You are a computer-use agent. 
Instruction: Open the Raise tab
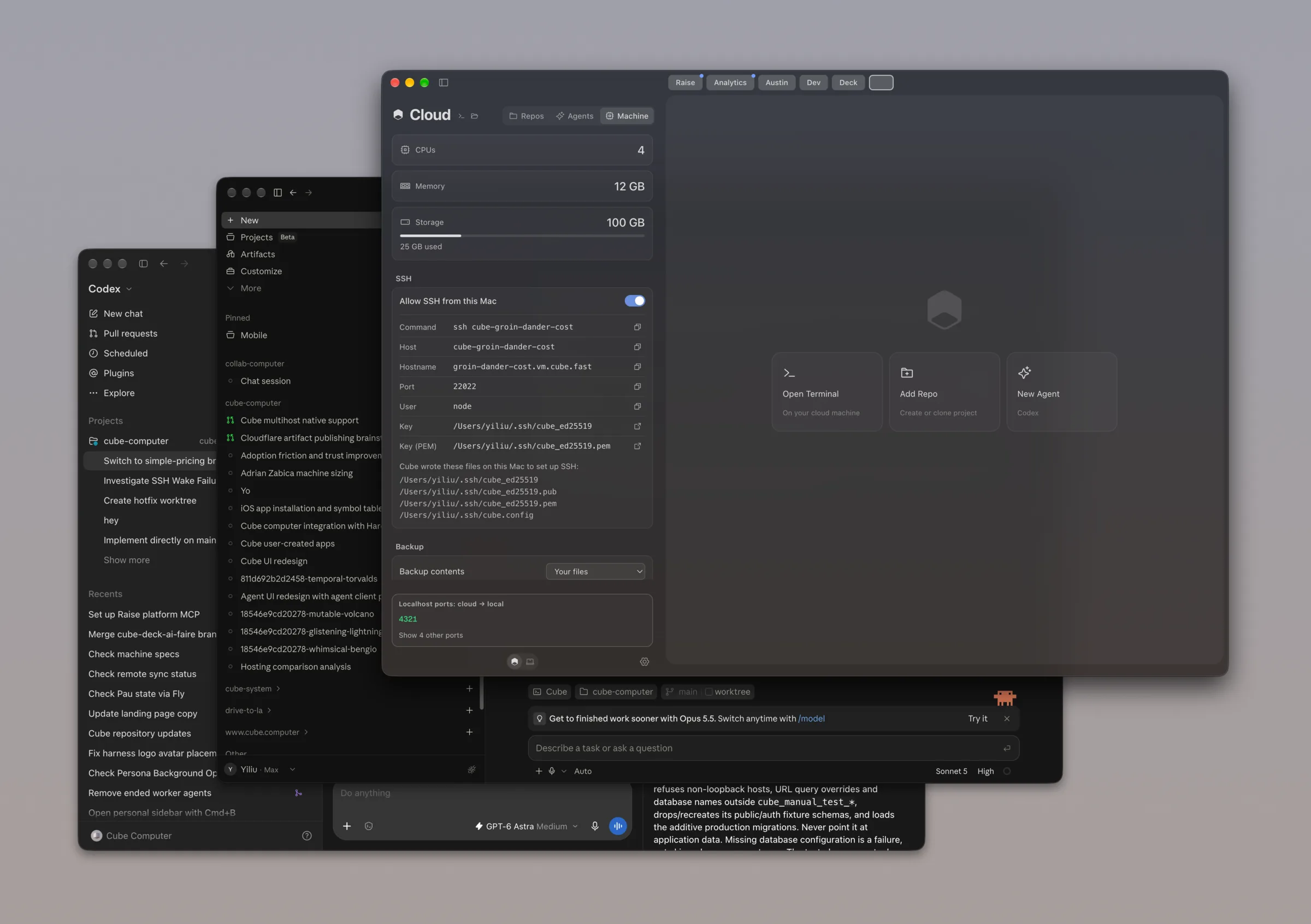tap(685, 83)
